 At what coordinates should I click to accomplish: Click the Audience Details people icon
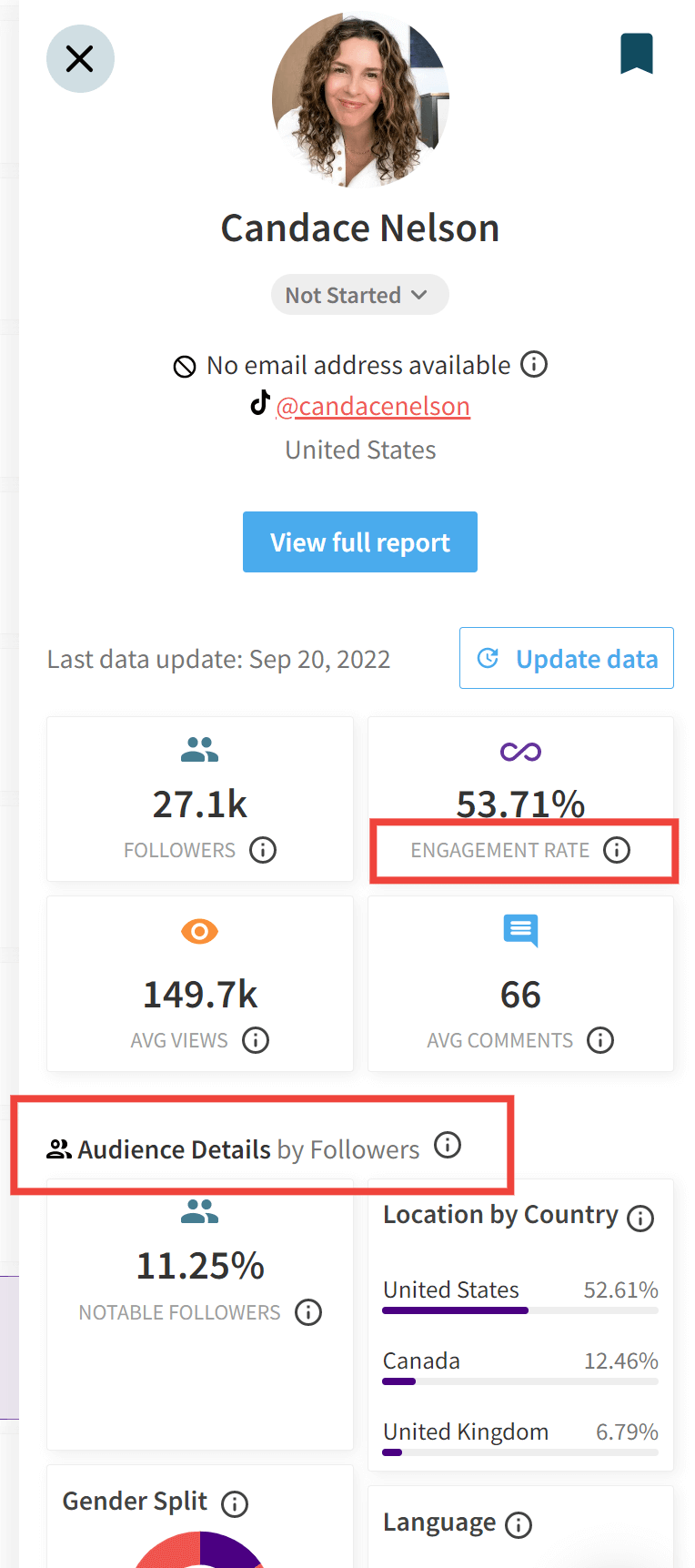click(x=58, y=1148)
